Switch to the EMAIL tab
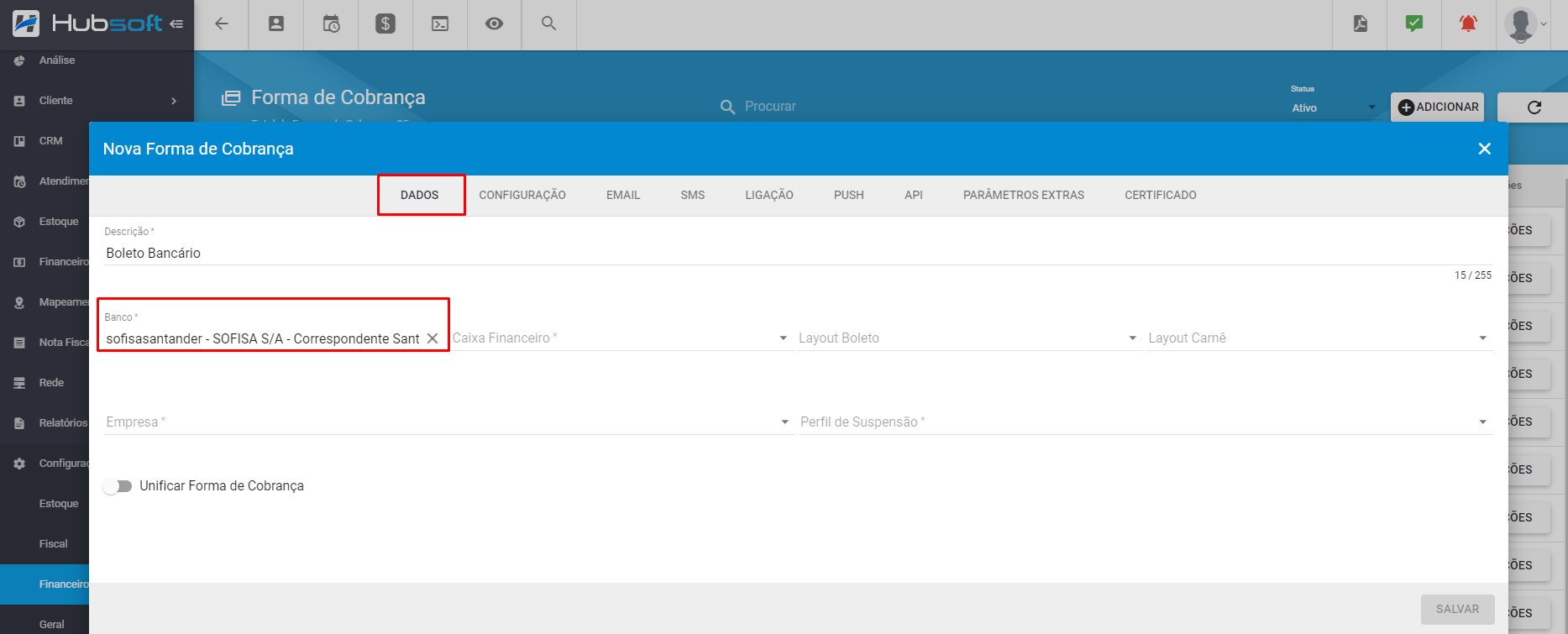This screenshot has width=1568, height=634. coord(623,195)
